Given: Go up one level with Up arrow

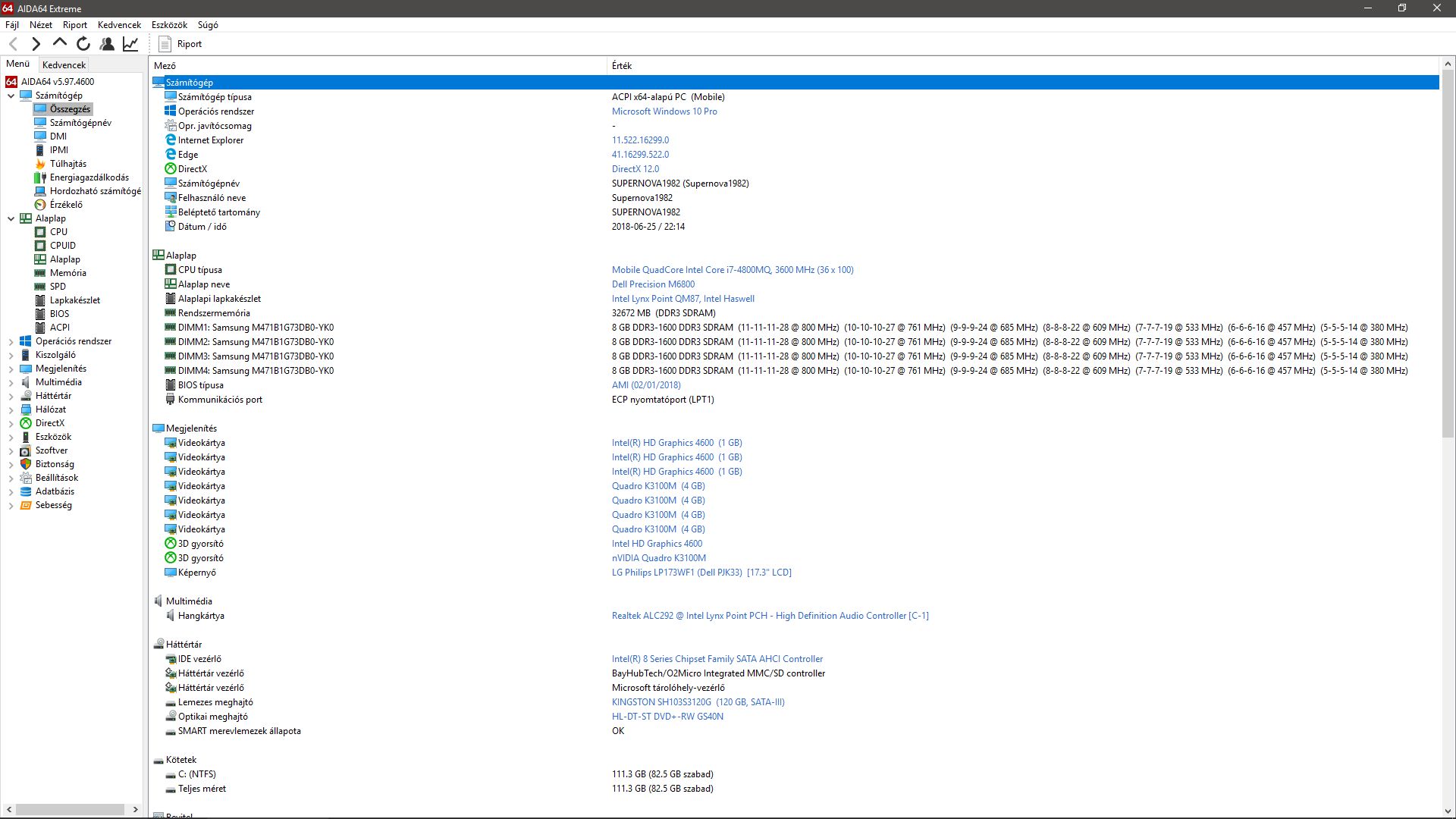Looking at the screenshot, I should (59, 43).
